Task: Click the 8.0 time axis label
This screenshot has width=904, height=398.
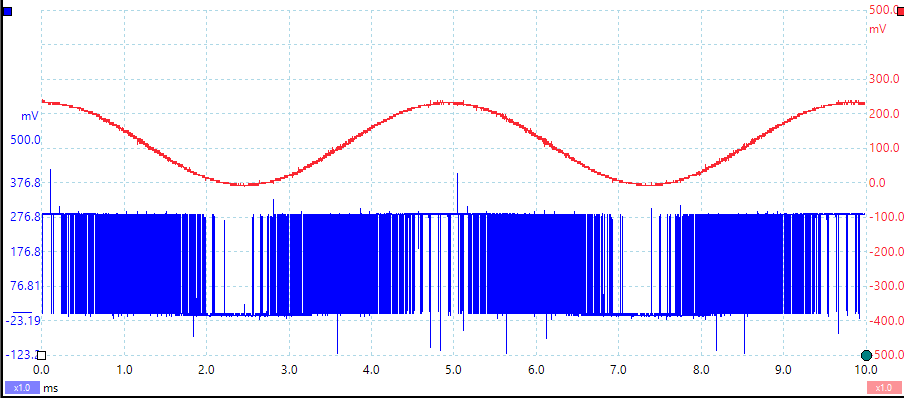Action: (701, 369)
